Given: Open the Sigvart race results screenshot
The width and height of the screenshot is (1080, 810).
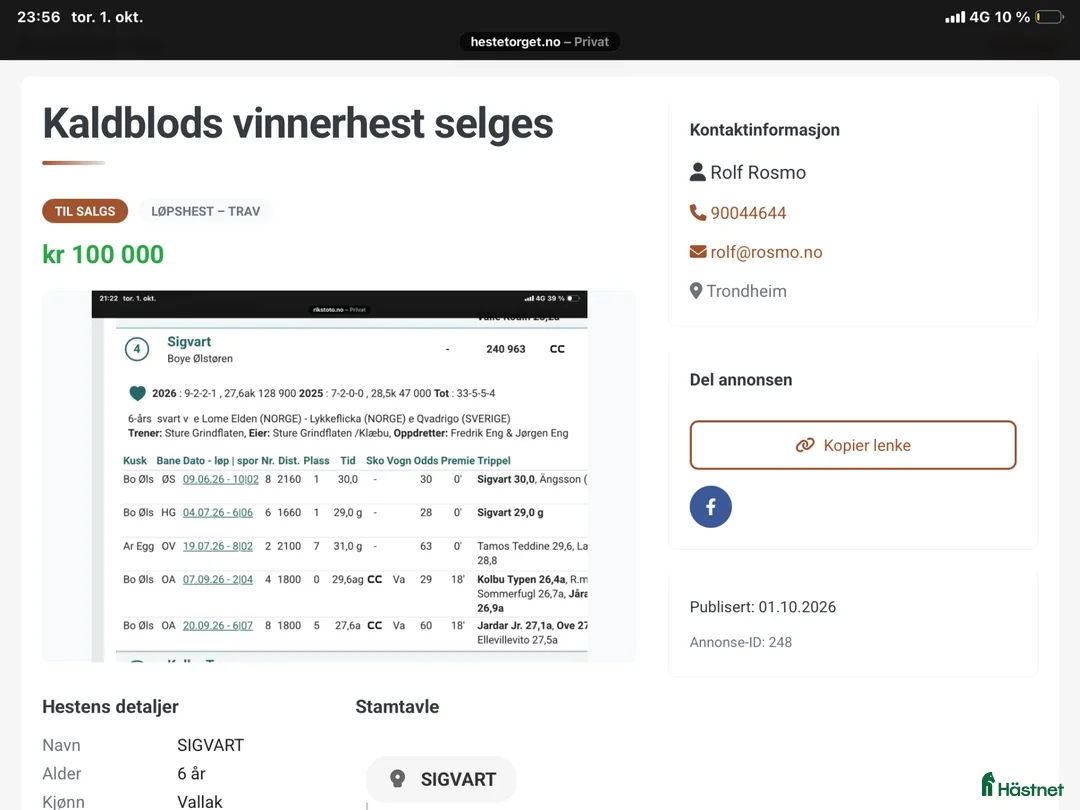Looking at the screenshot, I should [339, 476].
